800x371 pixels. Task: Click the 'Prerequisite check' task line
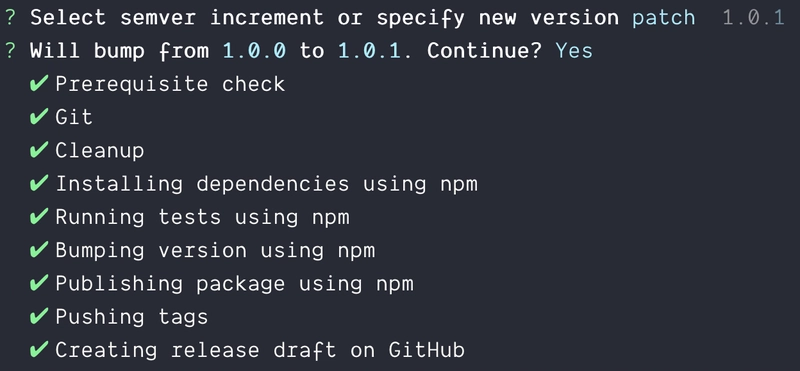pos(170,84)
